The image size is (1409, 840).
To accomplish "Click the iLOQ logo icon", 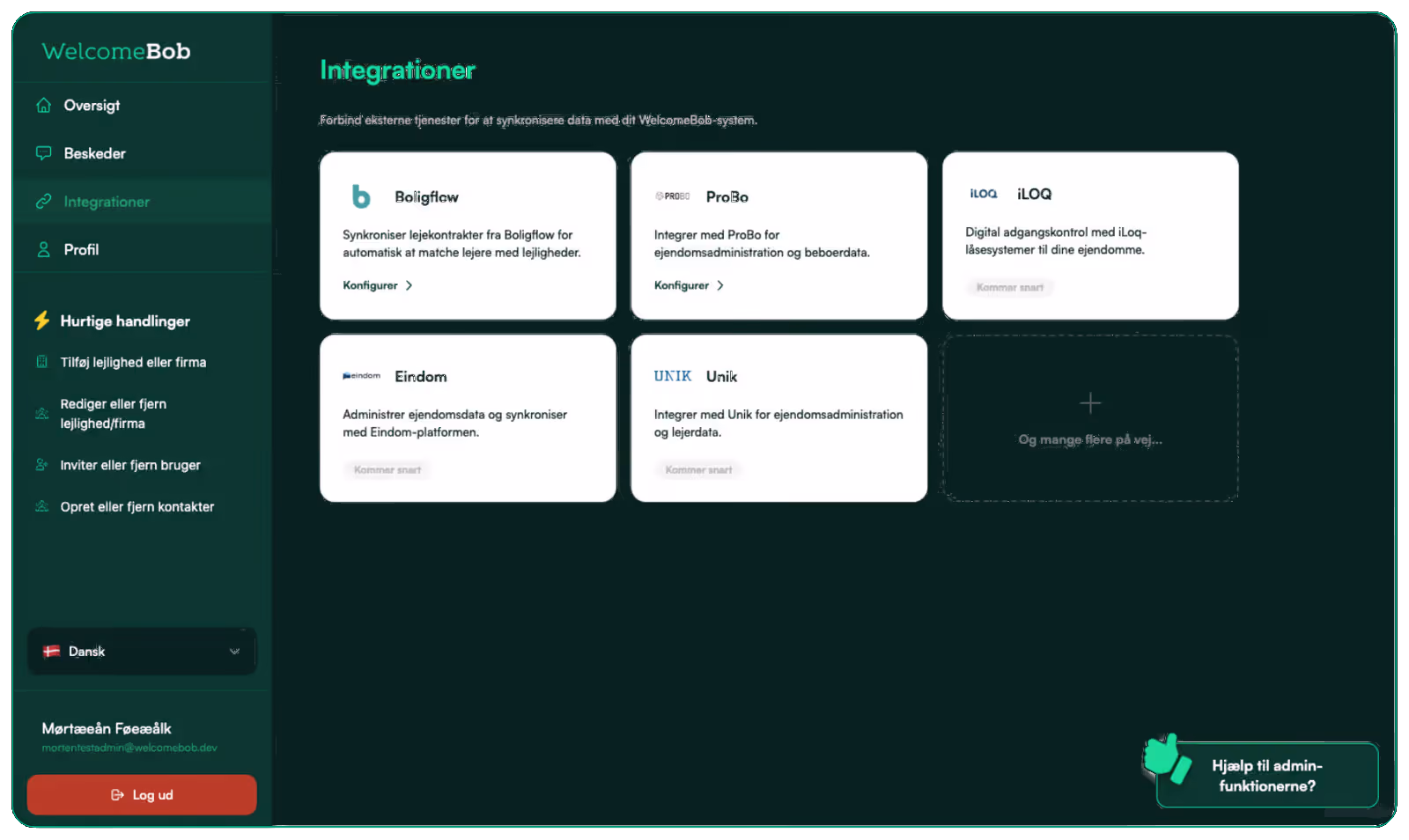I will 984,194.
